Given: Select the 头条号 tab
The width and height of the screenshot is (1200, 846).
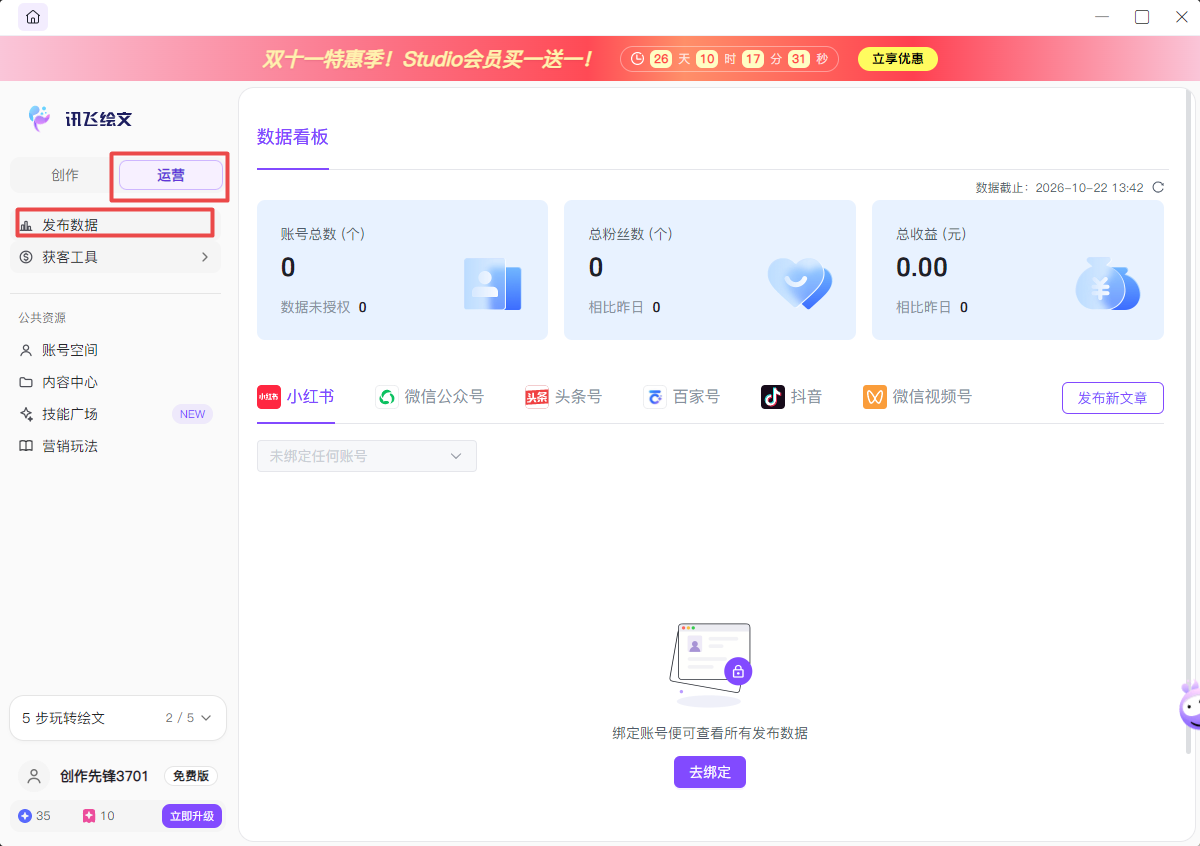Looking at the screenshot, I should point(564,397).
